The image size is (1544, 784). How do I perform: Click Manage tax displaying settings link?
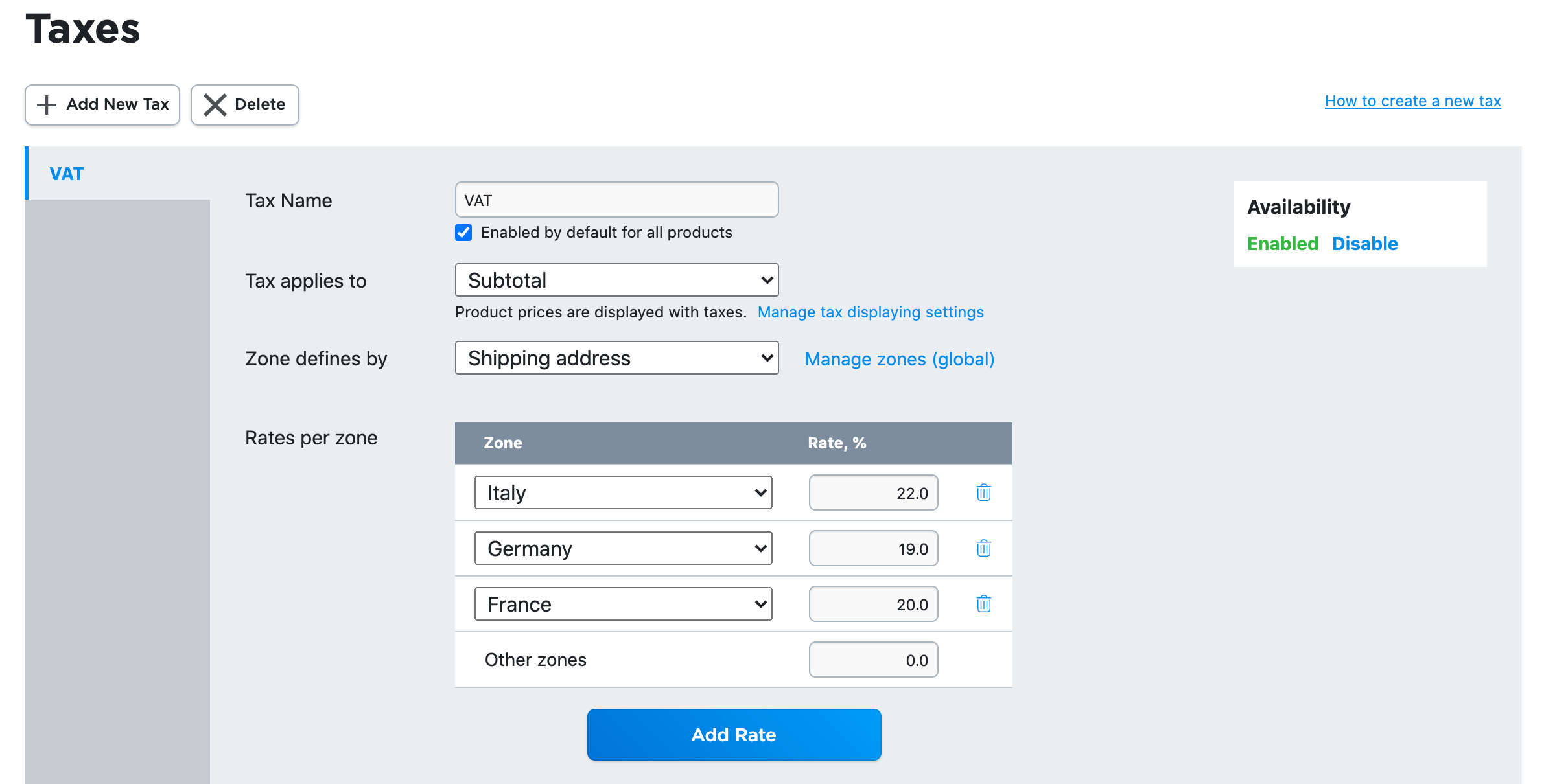pos(871,312)
